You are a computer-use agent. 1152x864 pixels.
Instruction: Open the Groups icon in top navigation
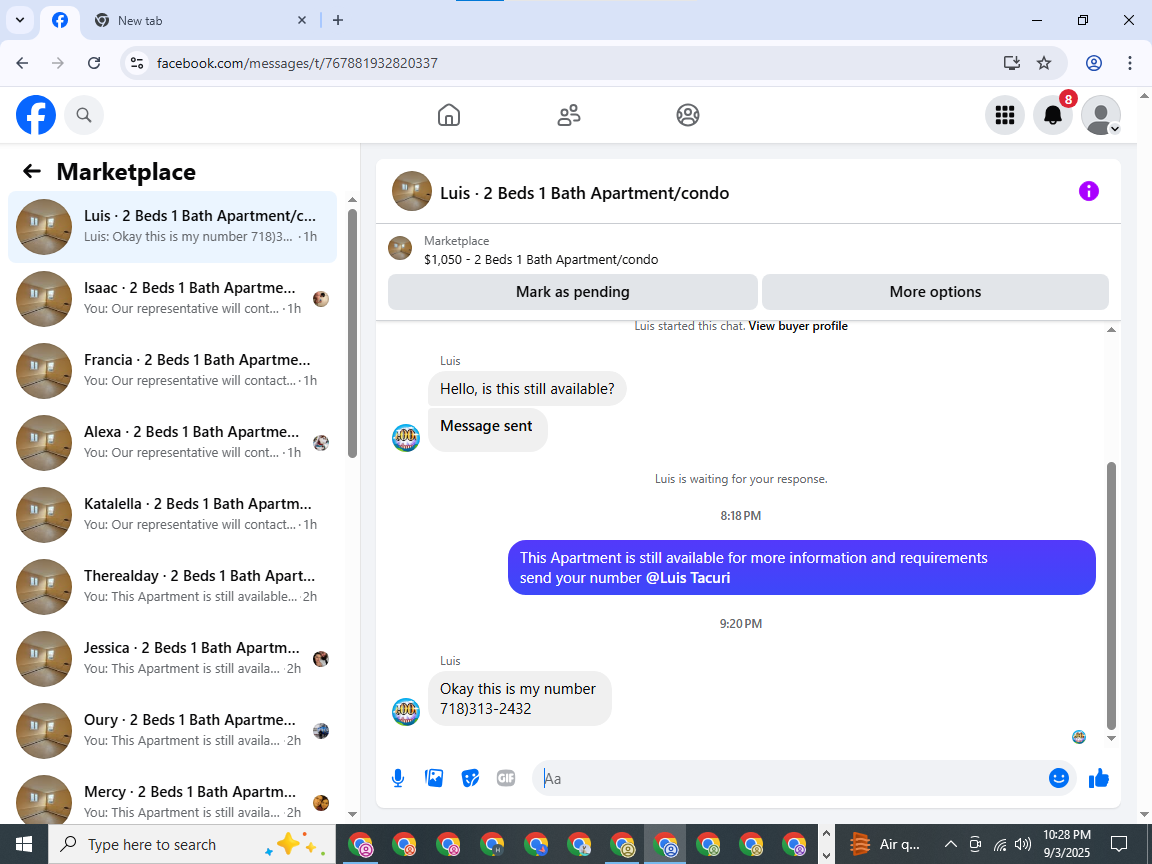click(x=688, y=115)
